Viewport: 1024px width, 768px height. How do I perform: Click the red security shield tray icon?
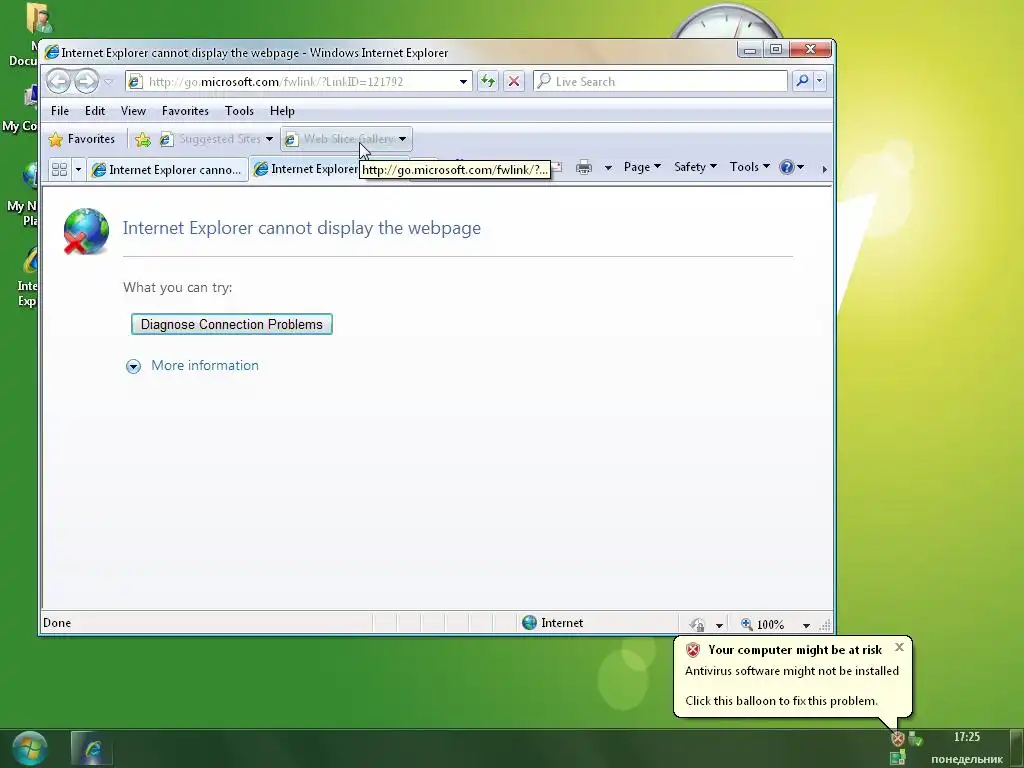click(x=898, y=739)
